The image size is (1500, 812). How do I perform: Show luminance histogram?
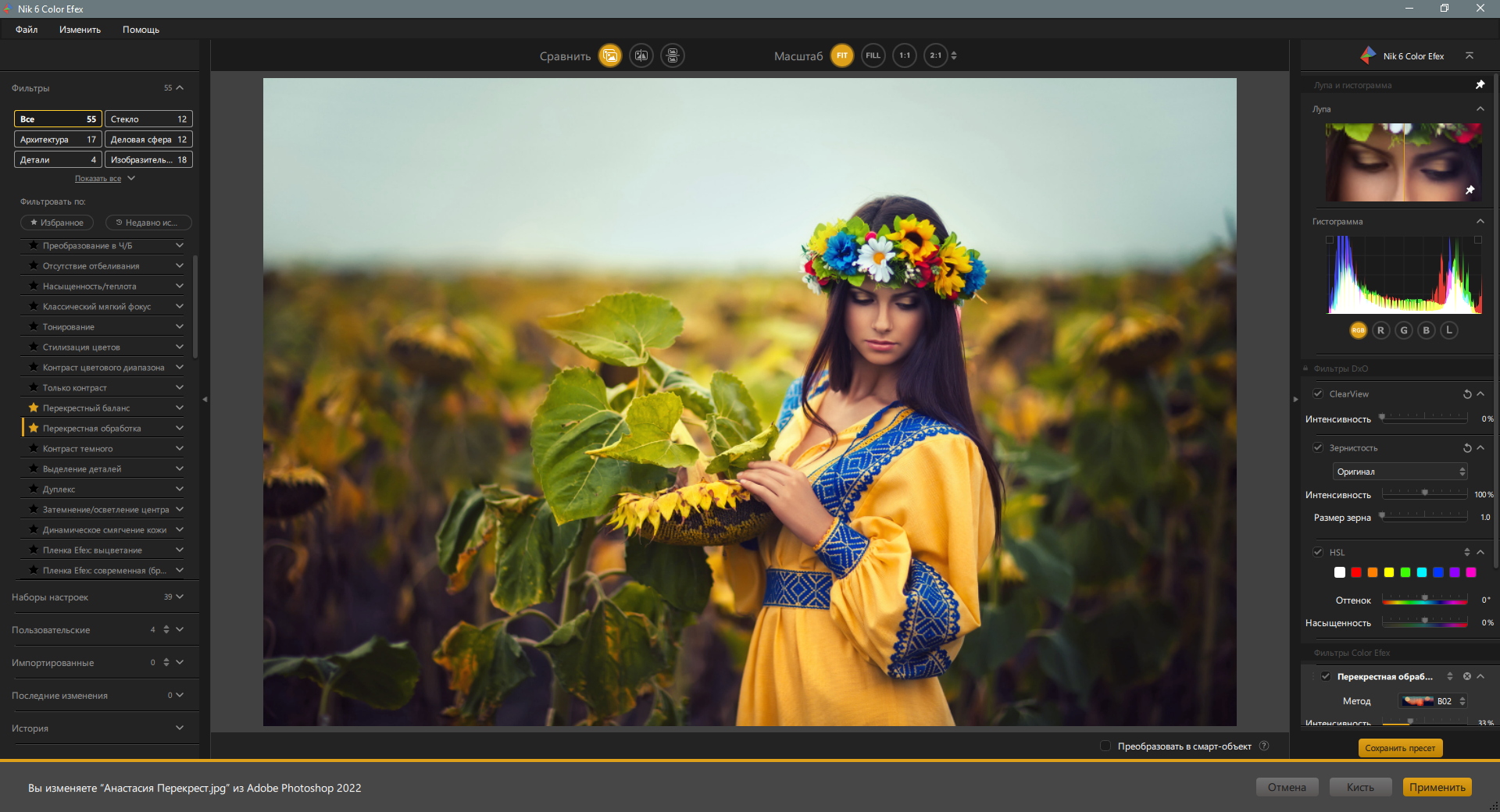point(1449,330)
